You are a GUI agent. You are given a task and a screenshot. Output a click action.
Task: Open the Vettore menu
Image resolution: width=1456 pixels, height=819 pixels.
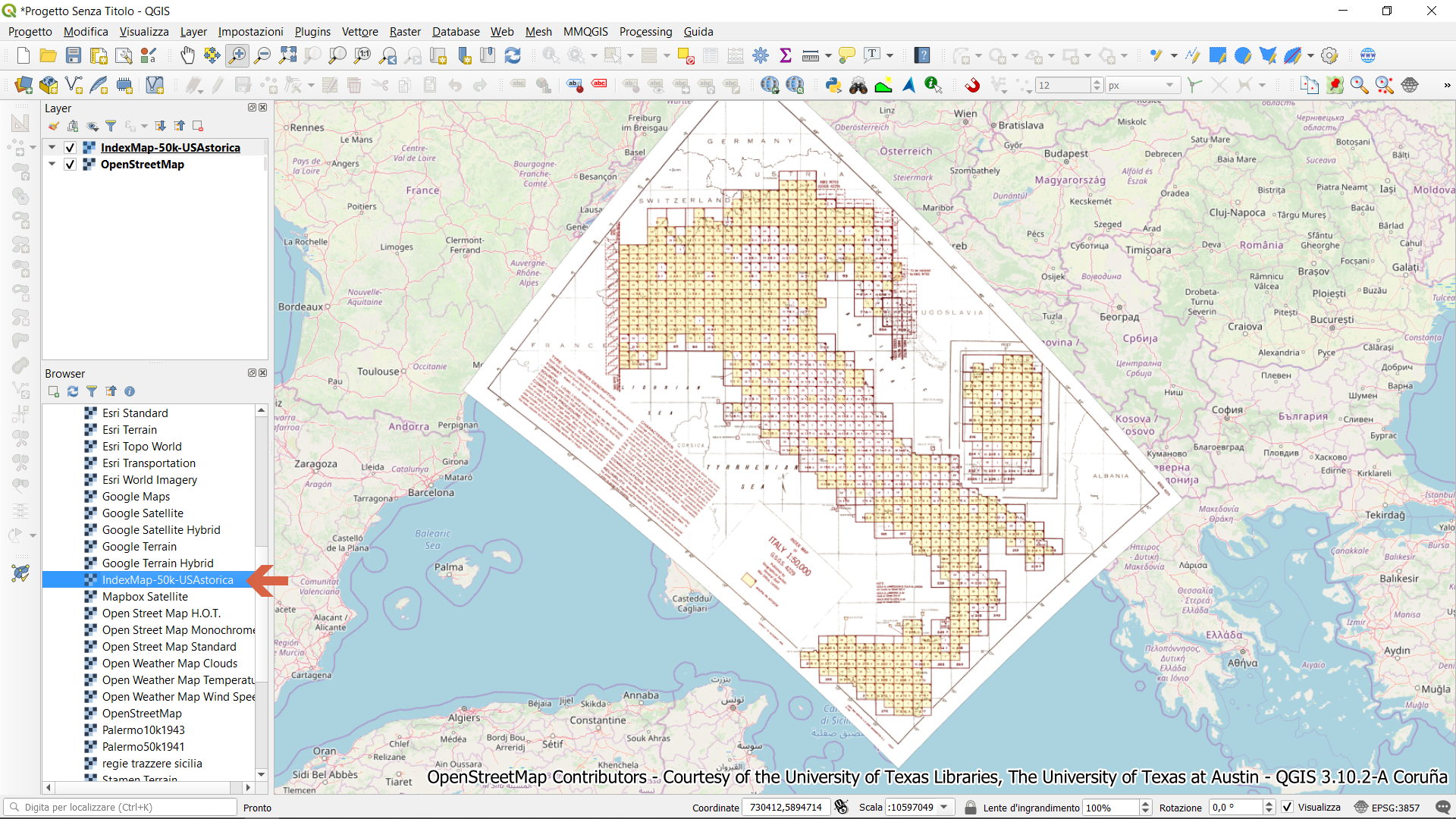pyautogui.click(x=359, y=32)
